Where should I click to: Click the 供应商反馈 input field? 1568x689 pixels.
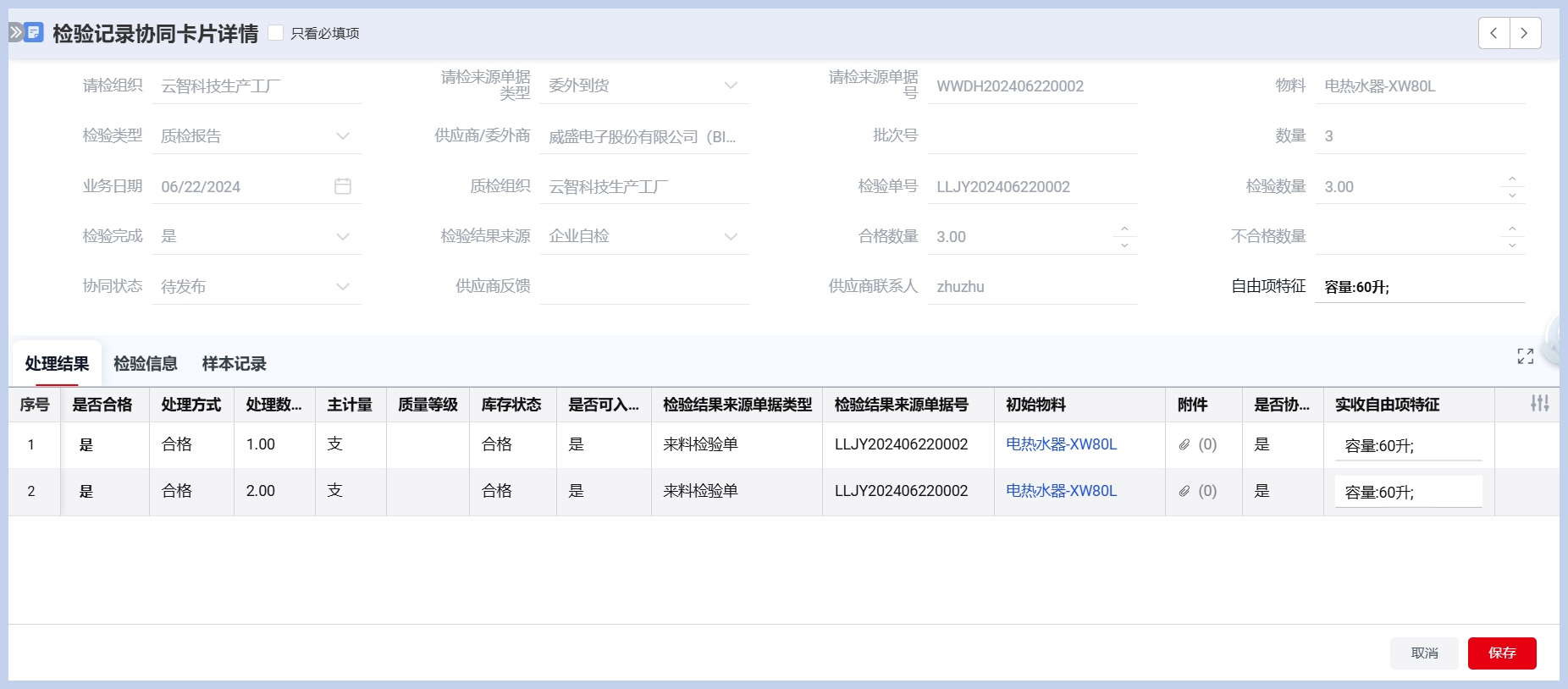click(x=643, y=287)
